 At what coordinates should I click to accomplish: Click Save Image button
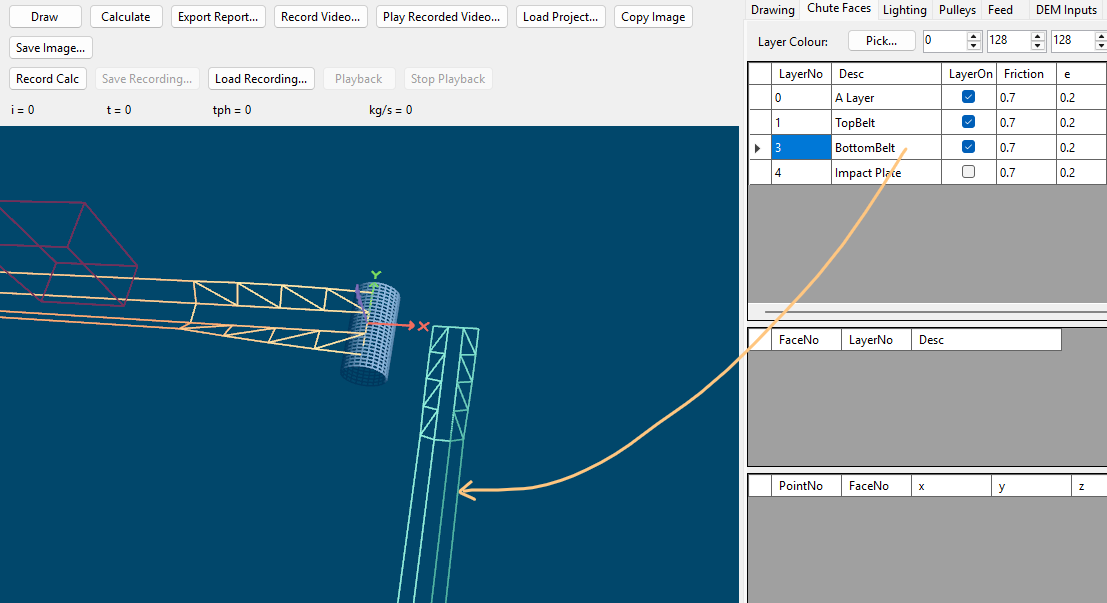click(x=51, y=48)
